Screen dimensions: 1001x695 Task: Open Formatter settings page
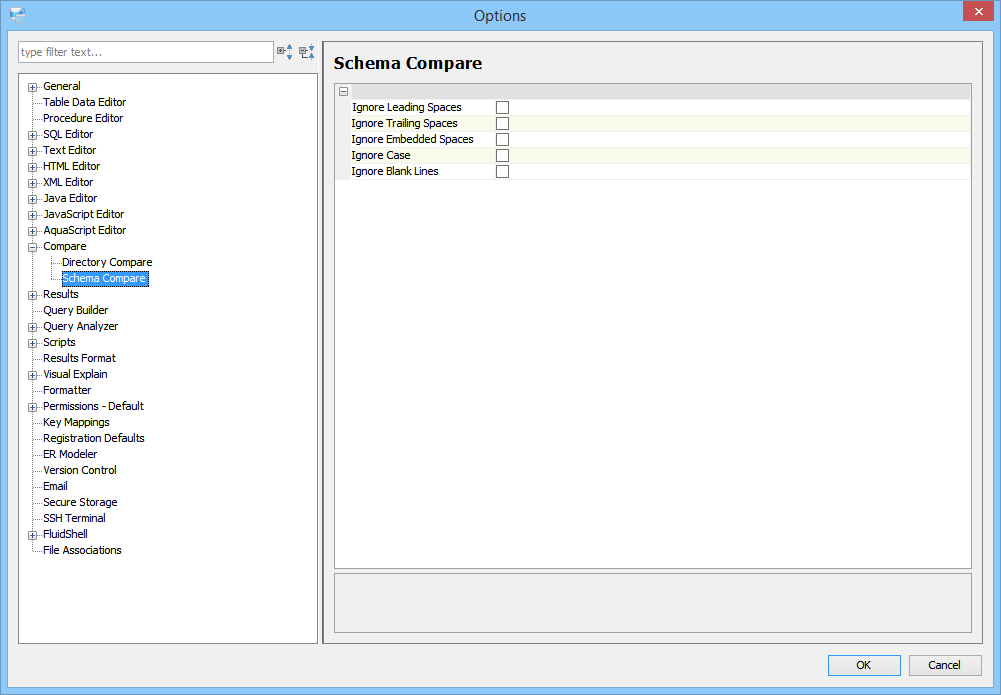(x=67, y=390)
